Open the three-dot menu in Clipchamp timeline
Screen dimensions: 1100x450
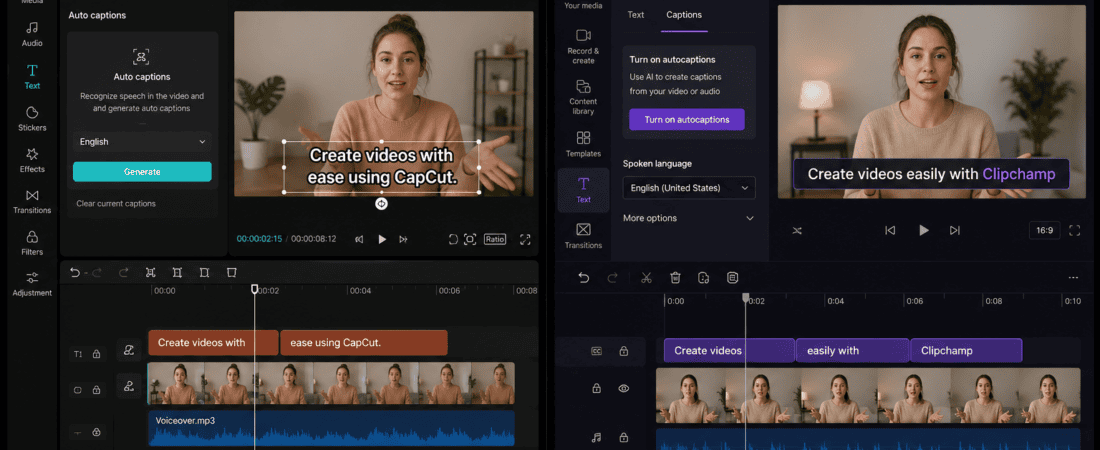coord(1073,278)
